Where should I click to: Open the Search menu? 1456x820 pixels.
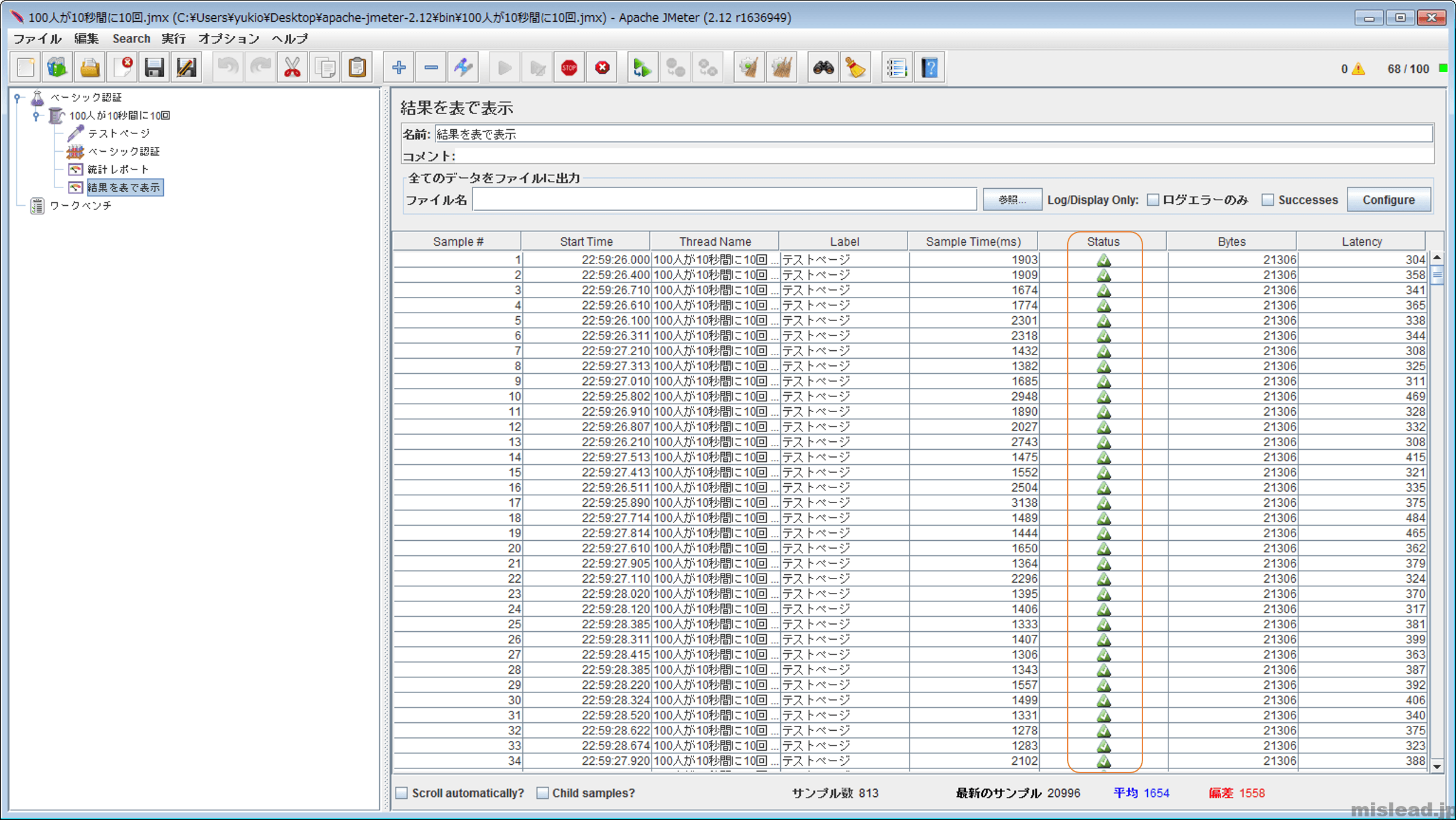(x=131, y=38)
